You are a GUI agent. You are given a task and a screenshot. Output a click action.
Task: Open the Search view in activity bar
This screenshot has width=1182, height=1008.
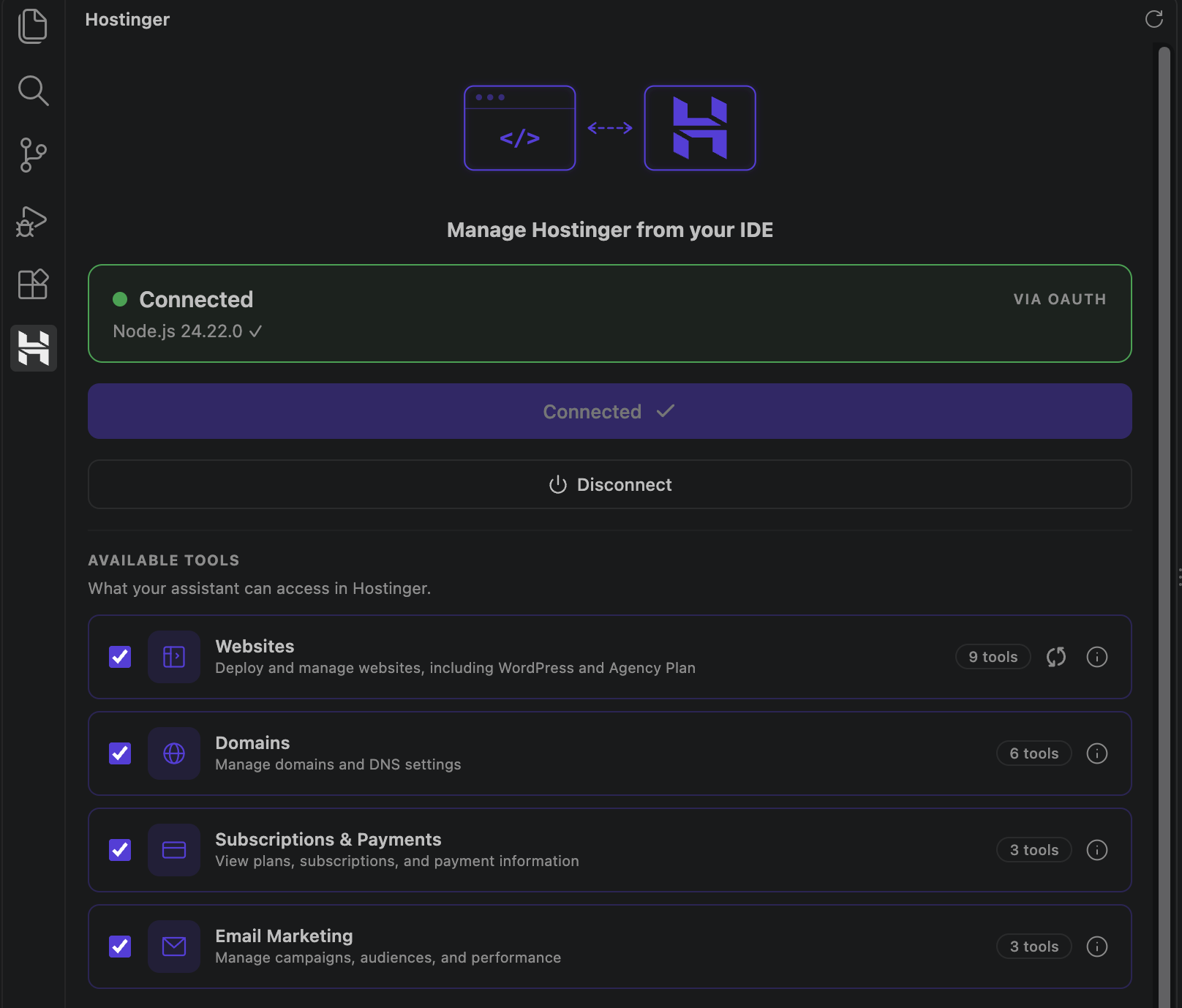(33, 91)
